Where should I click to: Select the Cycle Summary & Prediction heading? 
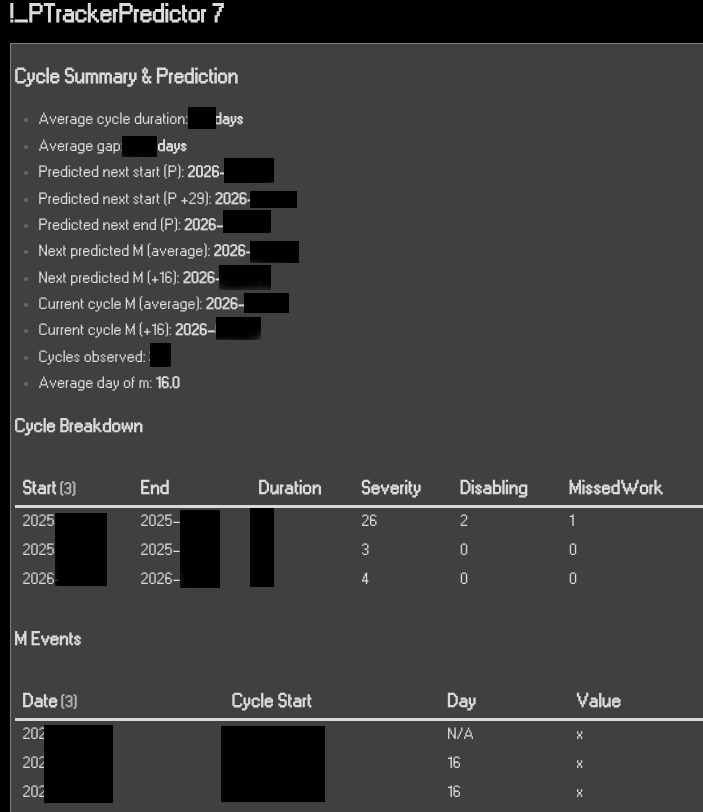pos(126,76)
